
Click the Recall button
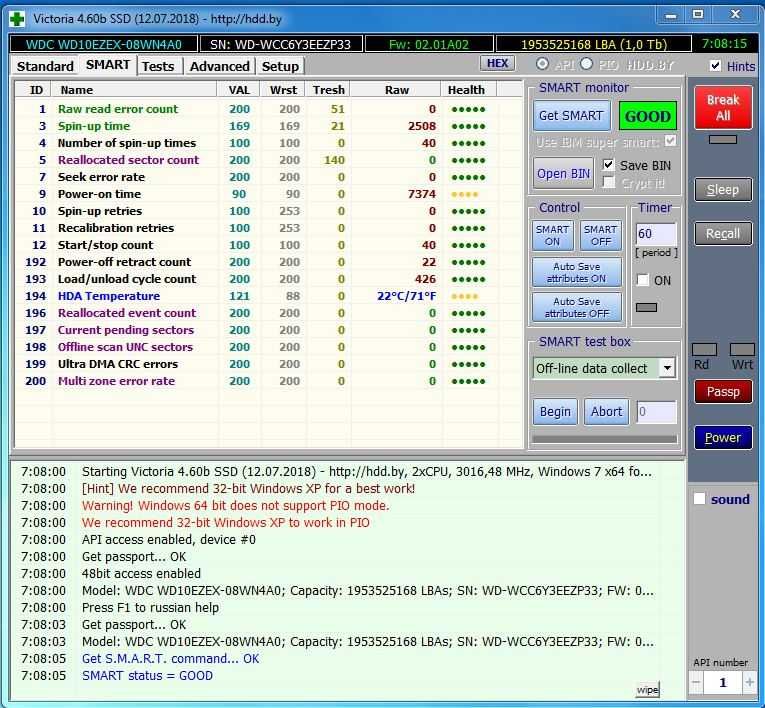(723, 234)
